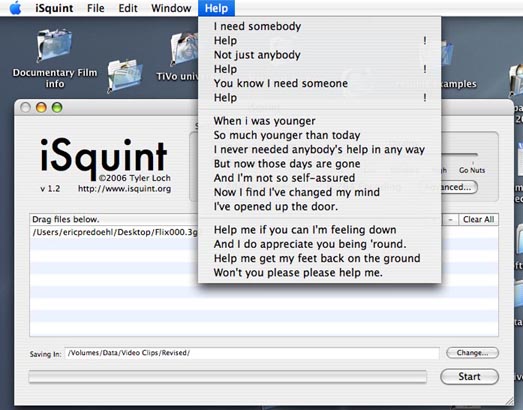Click the Start button
This screenshot has width=523, height=410.
469,377
